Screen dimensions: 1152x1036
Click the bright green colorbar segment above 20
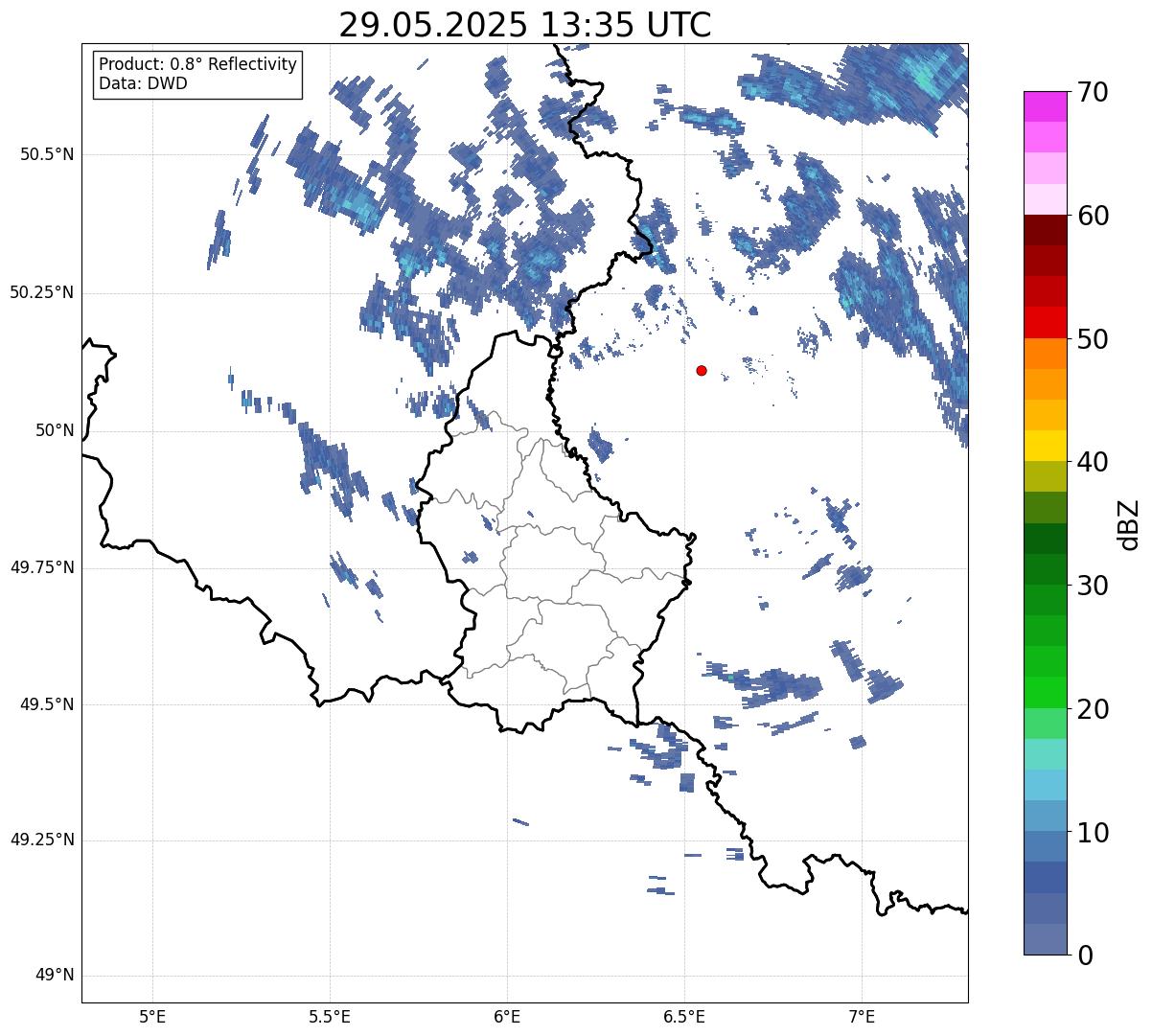tap(1044, 693)
